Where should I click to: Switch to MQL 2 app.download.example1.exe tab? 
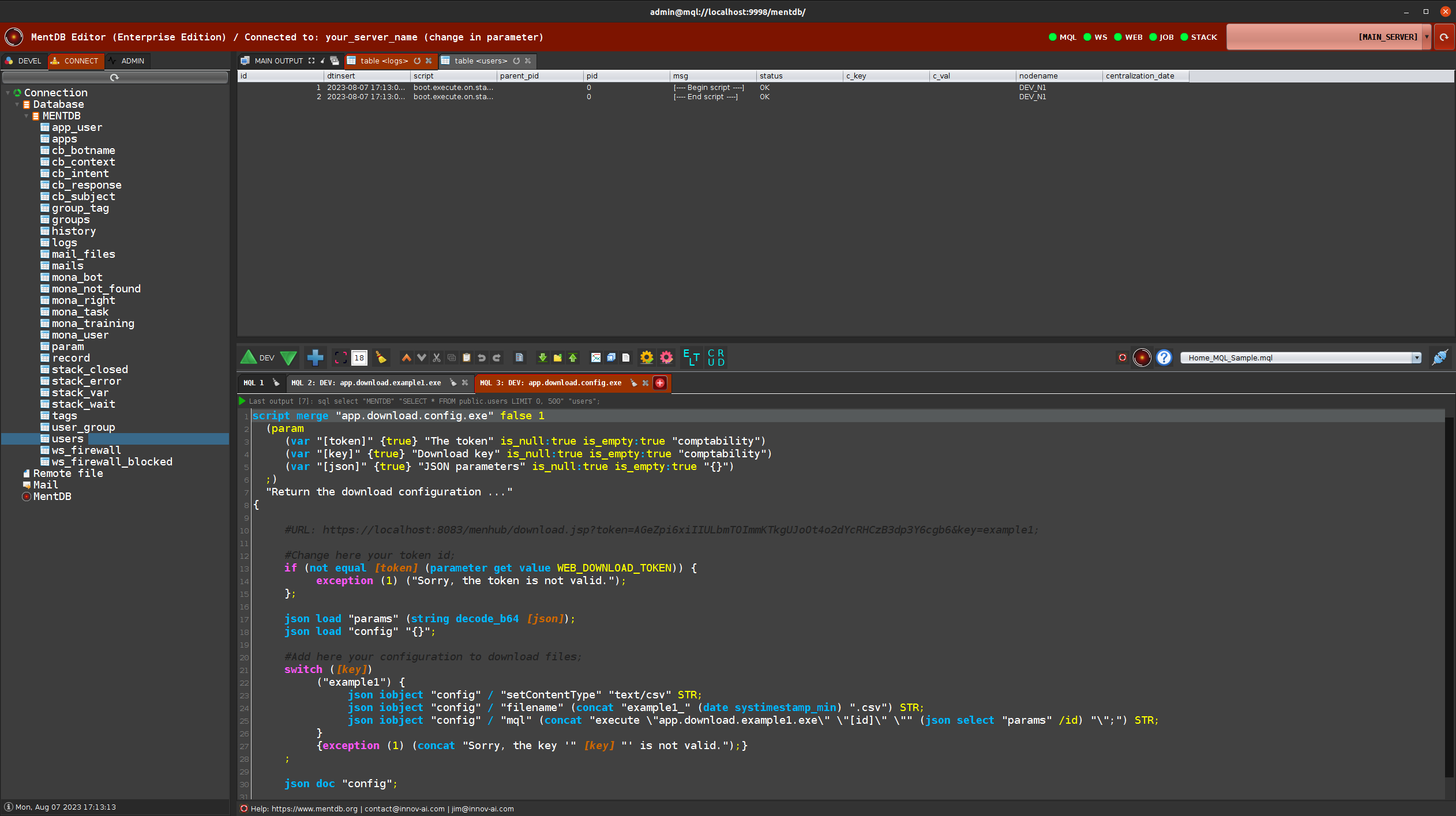tap(366, 383)
